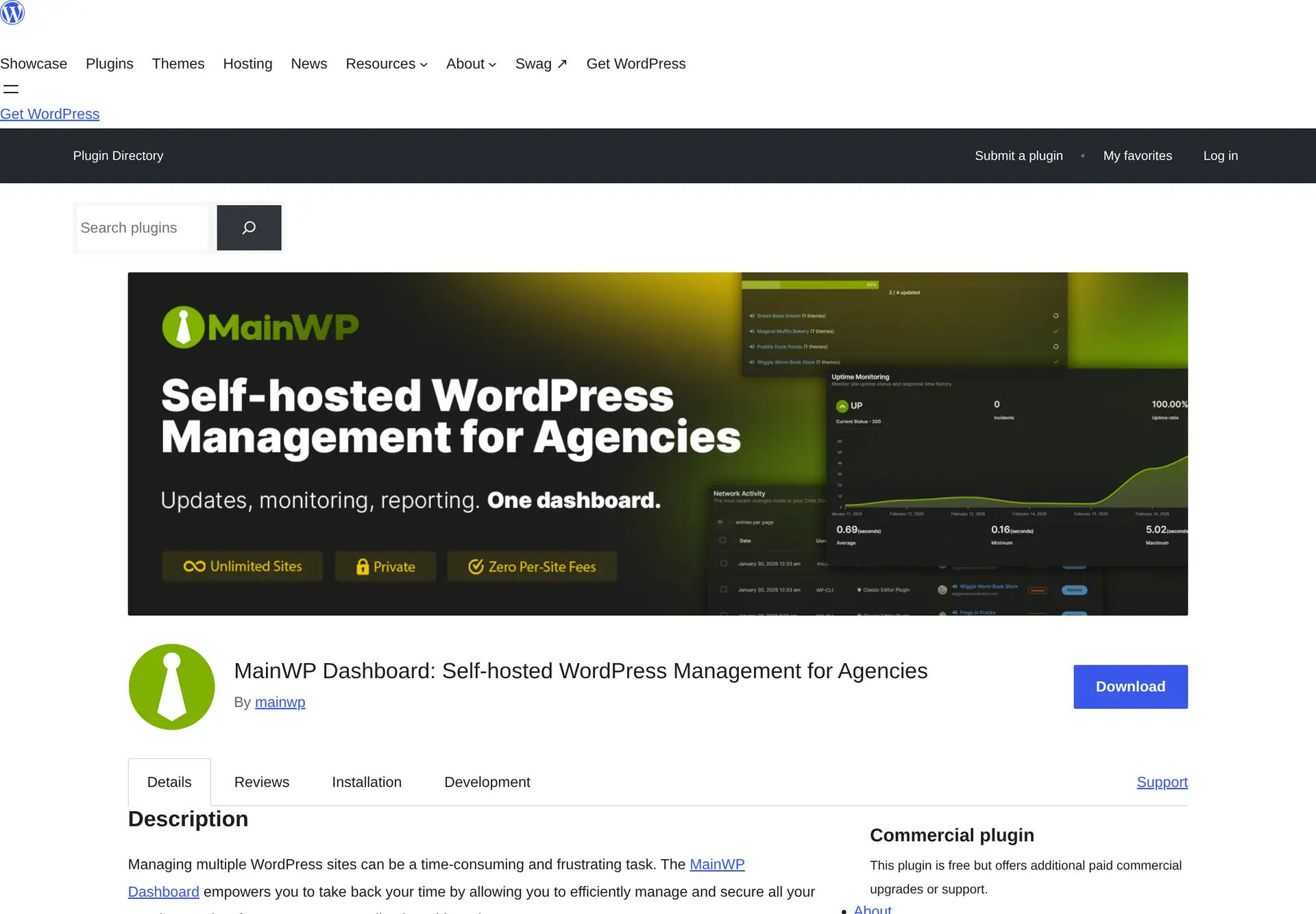Click the Commercial plugin heading

[951, 834]
